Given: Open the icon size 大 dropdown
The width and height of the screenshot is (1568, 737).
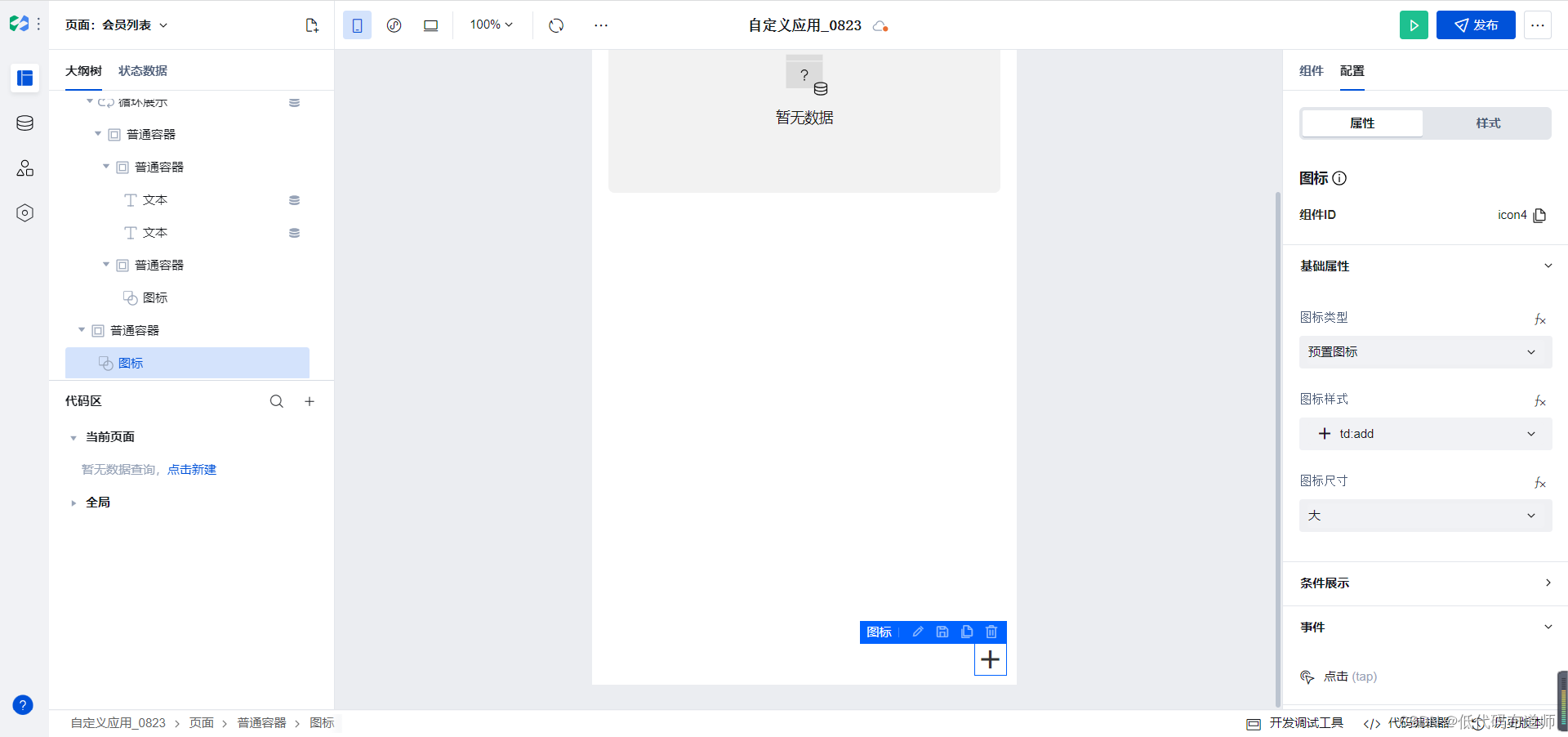Looking at the screenshot, I should pyautogui.click(x=1425, y=516).
